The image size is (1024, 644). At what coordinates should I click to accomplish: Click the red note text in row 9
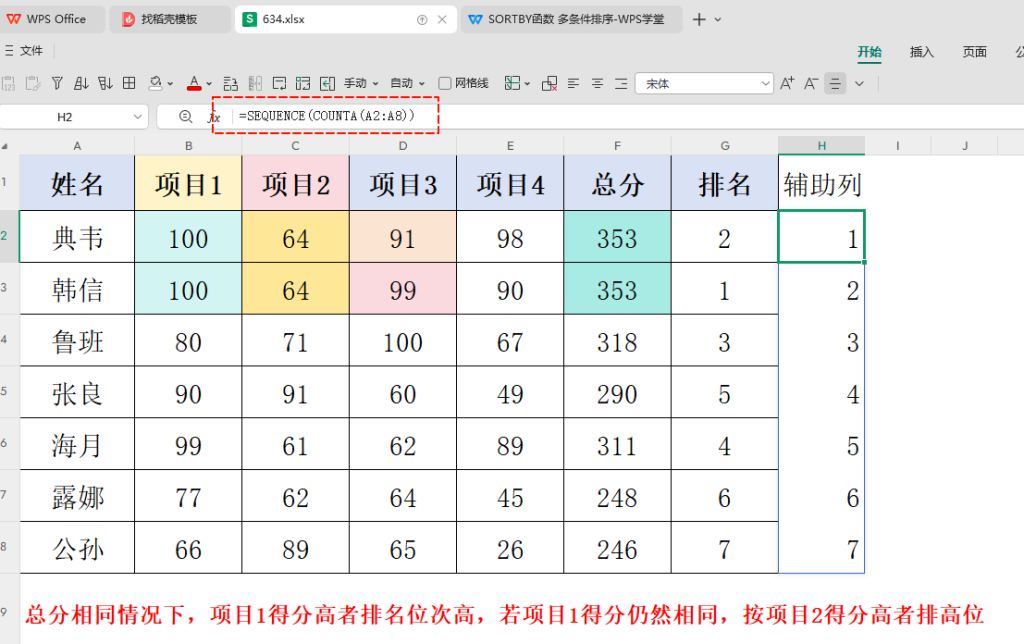(x=504, y=614)
